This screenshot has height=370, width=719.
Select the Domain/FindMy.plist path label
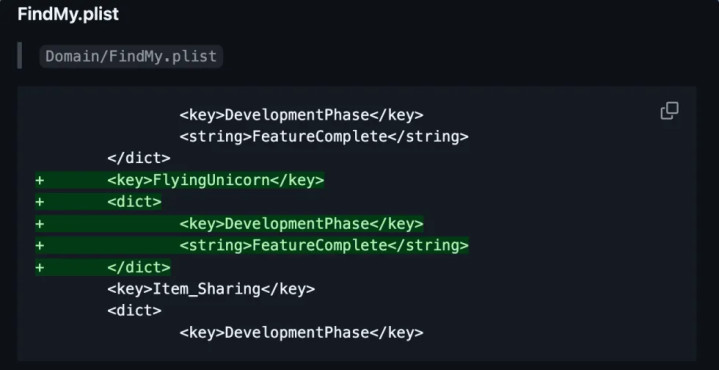(x=131, y=56)
